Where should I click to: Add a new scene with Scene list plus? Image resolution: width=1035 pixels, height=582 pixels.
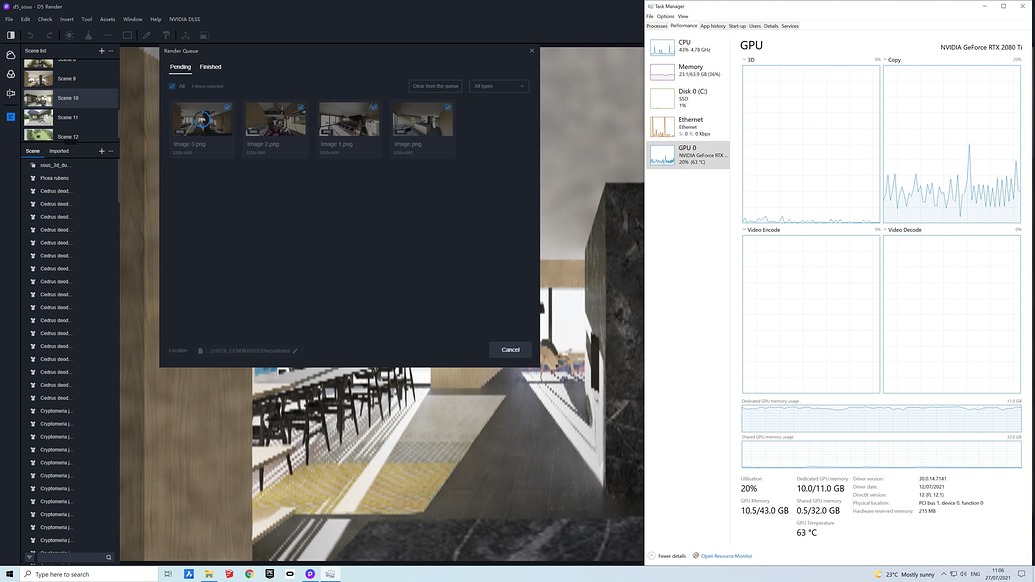[102, 51]
